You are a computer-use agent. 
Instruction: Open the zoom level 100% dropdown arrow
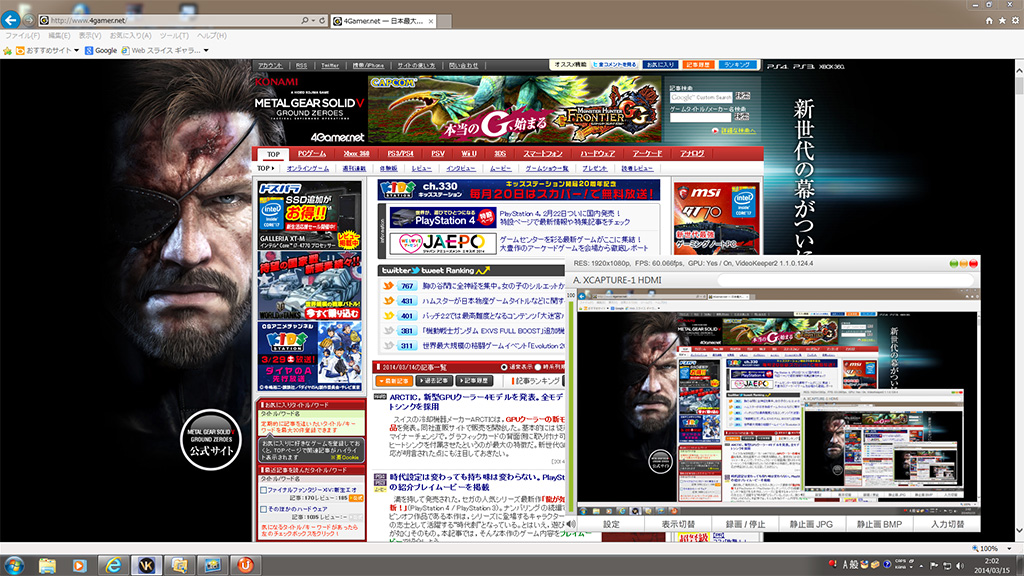click(1009, 549)
